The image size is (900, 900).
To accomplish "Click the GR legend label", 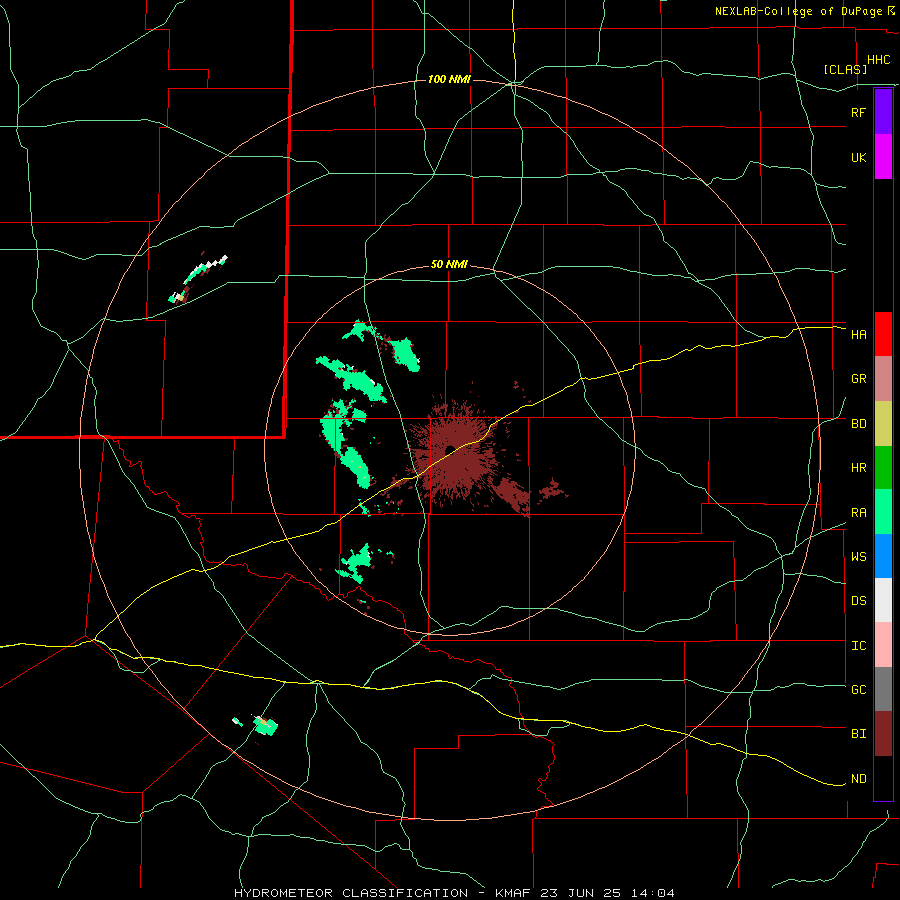I will pyautogui.click(x=858, y=379).
